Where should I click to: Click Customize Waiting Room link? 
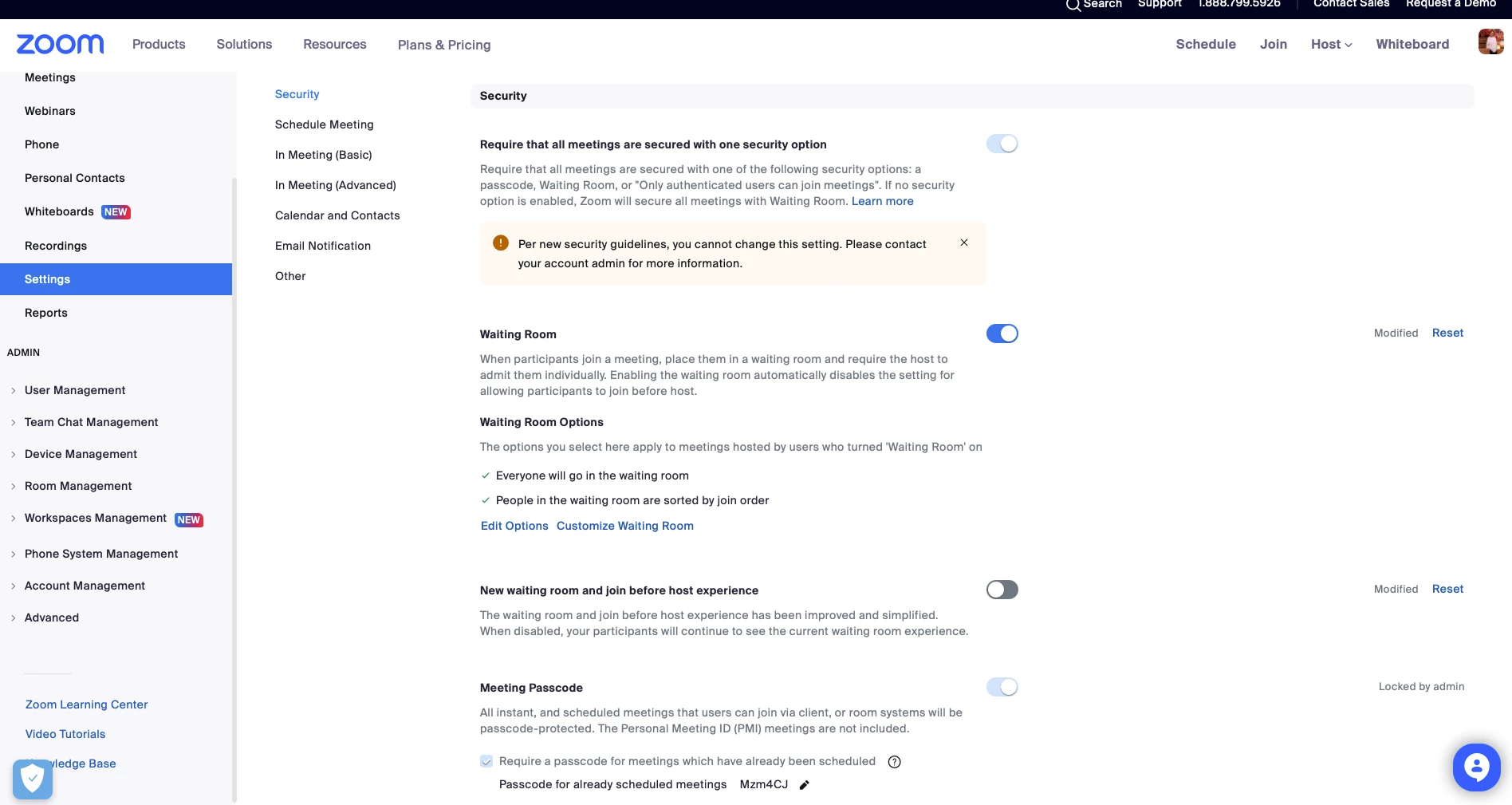pyautogui.click(x=625, y=526)
